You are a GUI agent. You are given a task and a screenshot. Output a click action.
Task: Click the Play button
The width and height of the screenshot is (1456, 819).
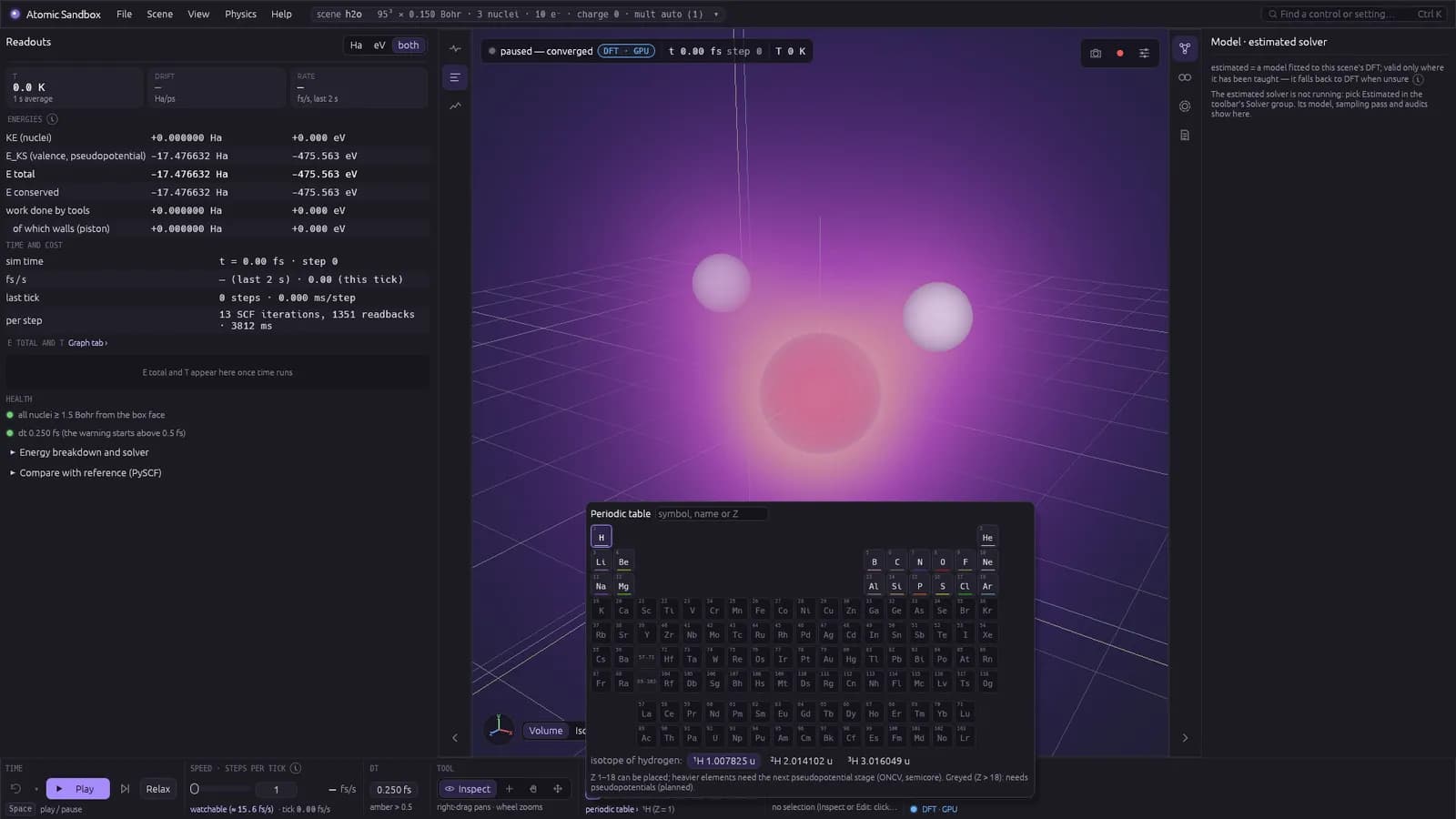(x=77, y=789)
